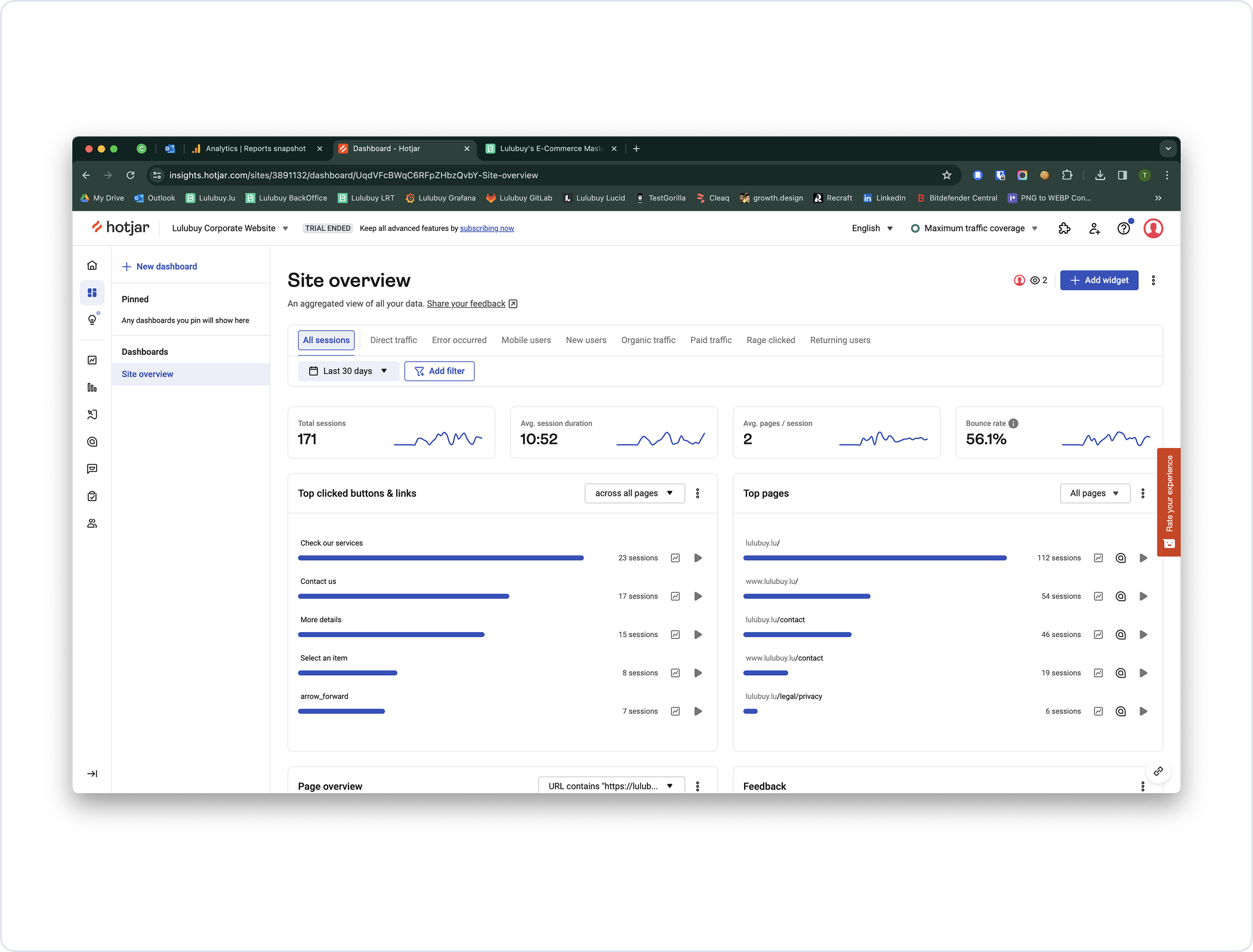The height and width of the screenshot is (952, 1253).
Task: Click the Add widget button
Action: pyautogui.click(x=1099, y=280)
